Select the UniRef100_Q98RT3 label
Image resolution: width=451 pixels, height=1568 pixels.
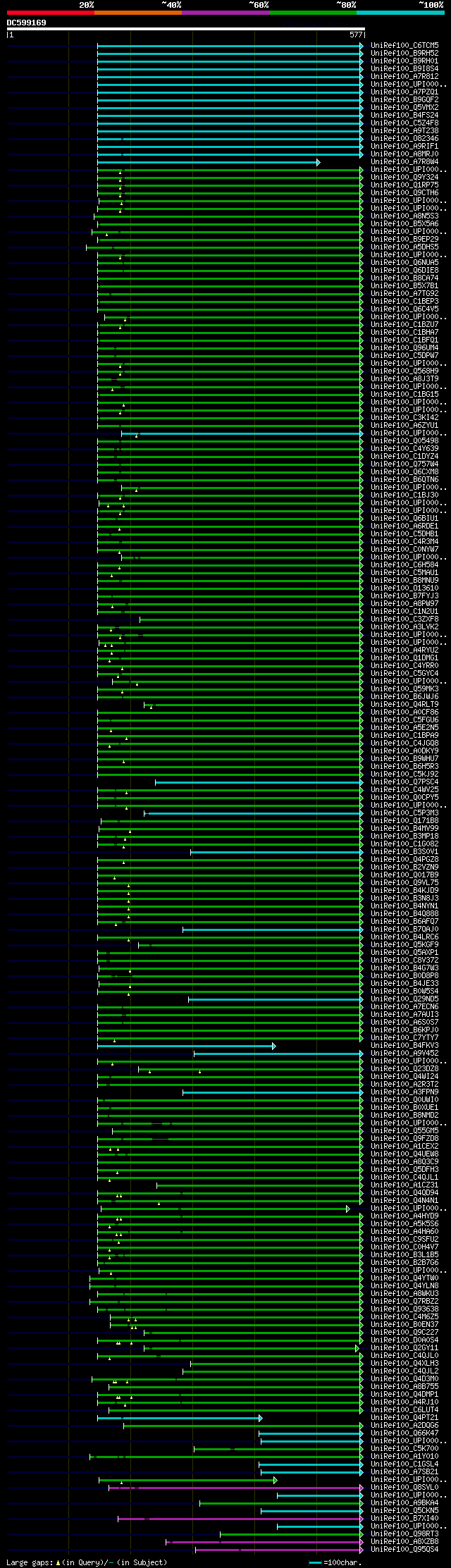(x=404, y=1534)
